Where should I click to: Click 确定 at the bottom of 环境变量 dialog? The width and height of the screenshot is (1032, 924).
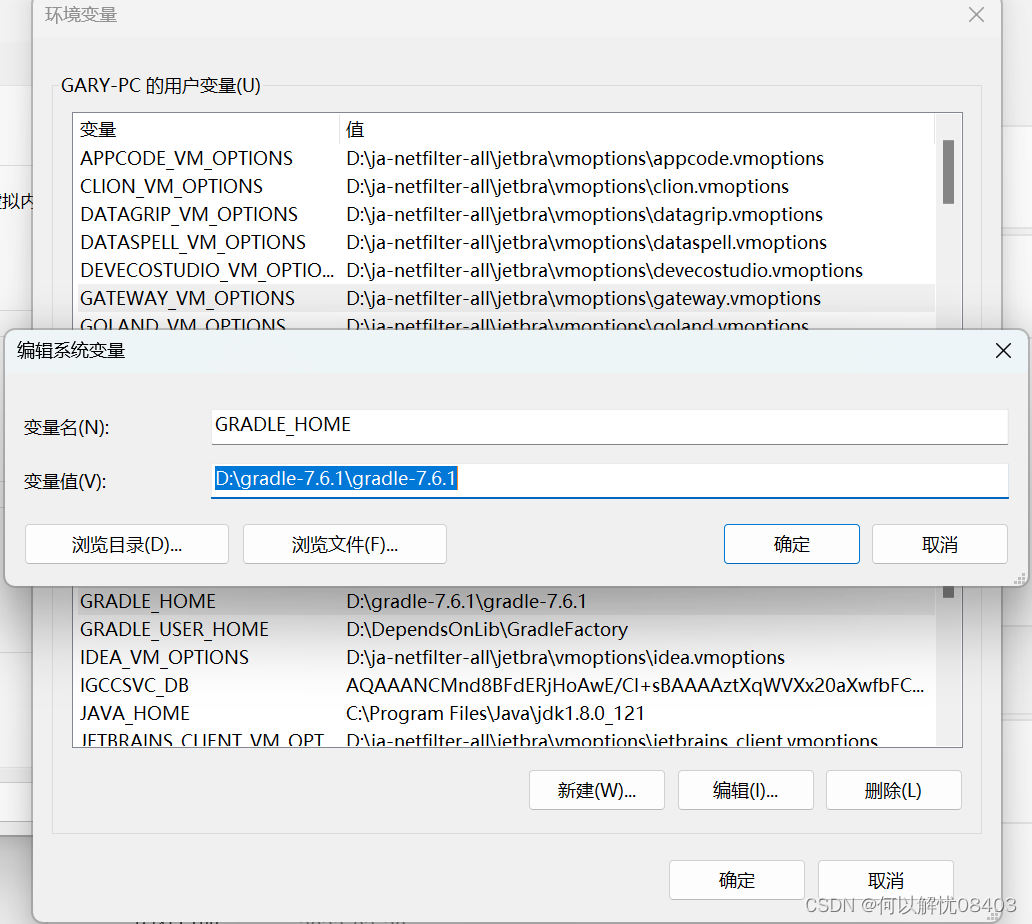pos(737,880)
